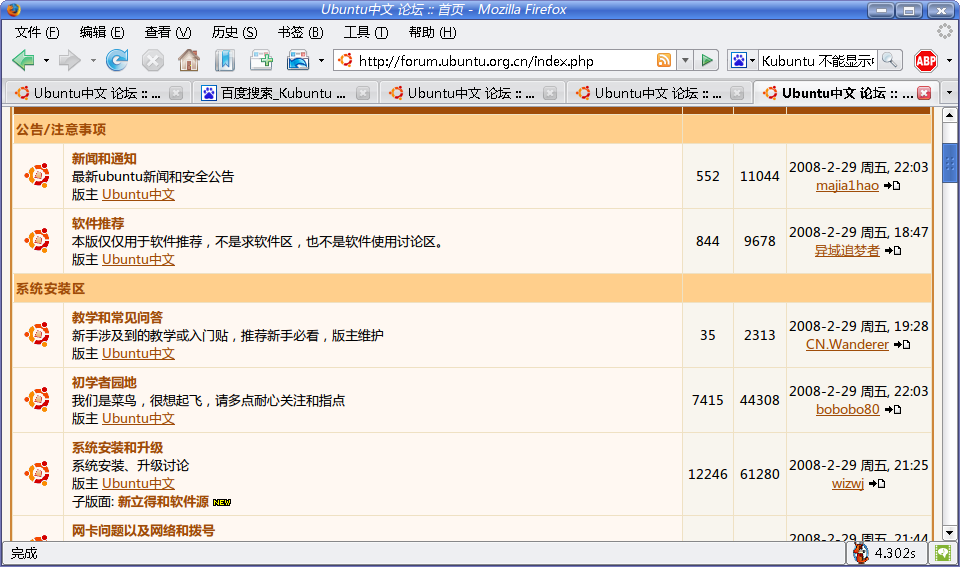This screenshot has height=567, width=960.
Task: Open user profile bobobo80
Action: click(847, 410)
